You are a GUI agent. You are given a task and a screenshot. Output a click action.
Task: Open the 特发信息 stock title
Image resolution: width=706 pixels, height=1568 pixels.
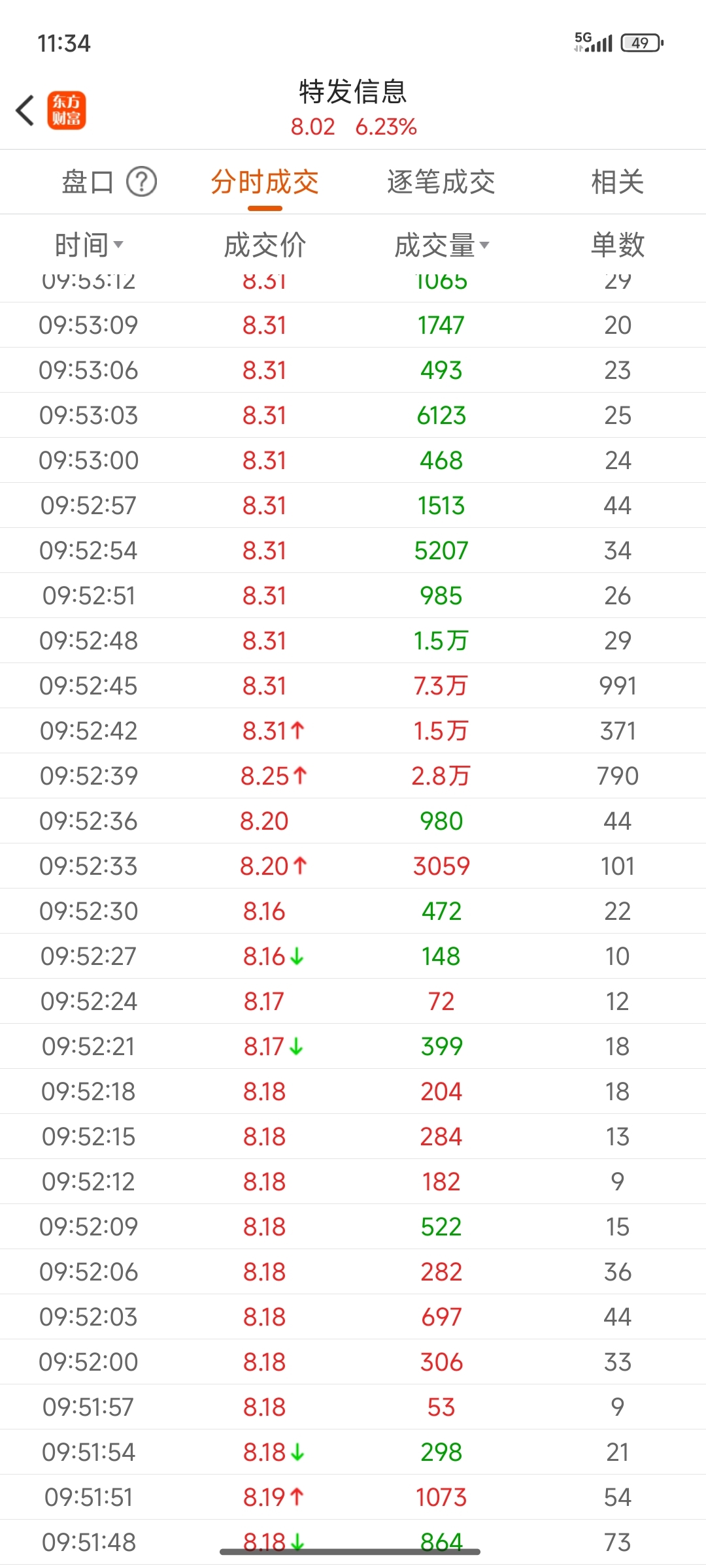coord(353,91)
